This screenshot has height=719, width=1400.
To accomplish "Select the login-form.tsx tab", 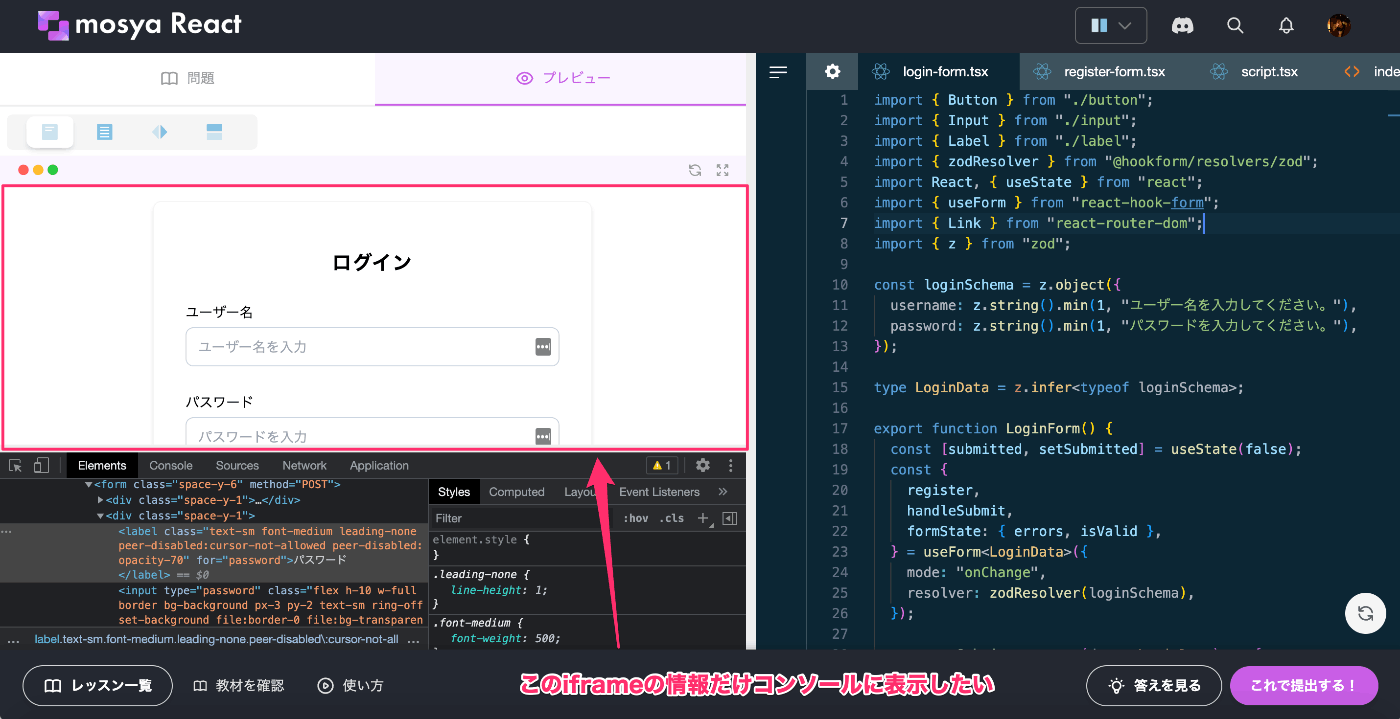I will [930, 72].
